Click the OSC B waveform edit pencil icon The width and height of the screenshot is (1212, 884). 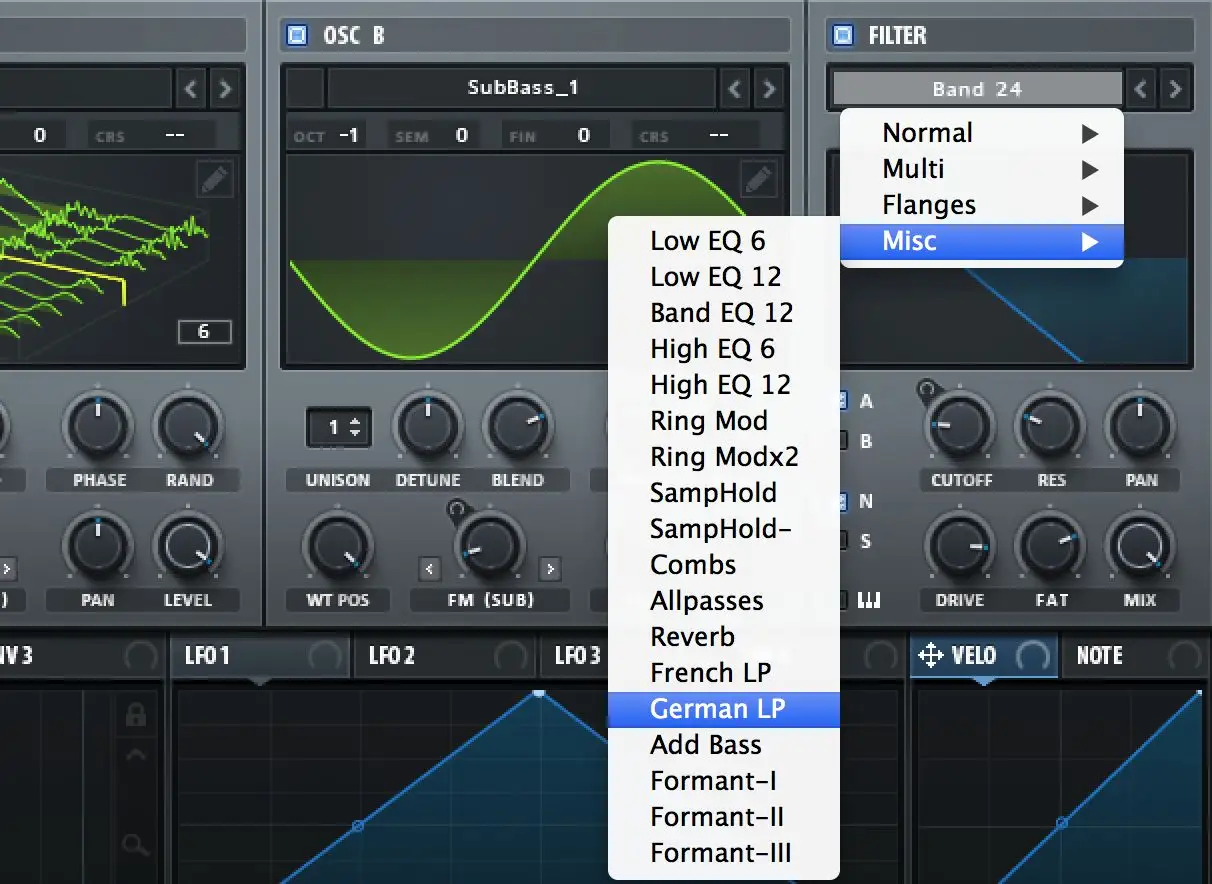coord(758,180)
